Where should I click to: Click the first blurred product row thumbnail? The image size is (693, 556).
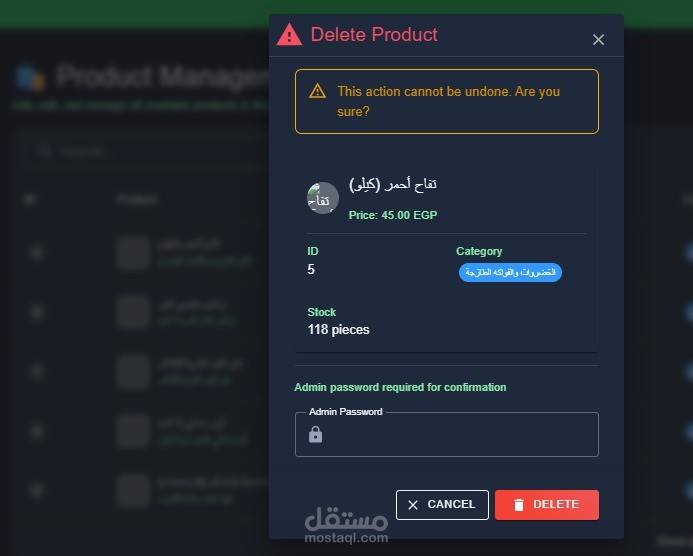pyautogui.click(x=133, y=253)
